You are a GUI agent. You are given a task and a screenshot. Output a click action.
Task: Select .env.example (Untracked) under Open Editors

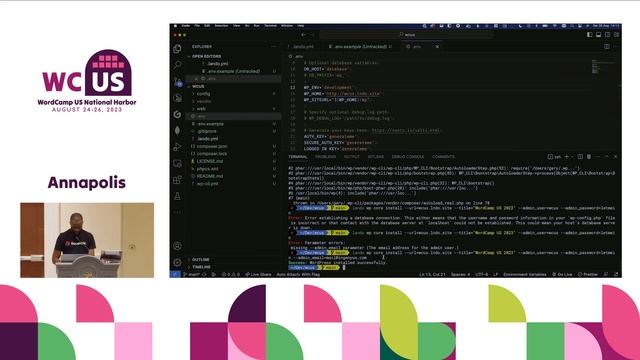233,71
